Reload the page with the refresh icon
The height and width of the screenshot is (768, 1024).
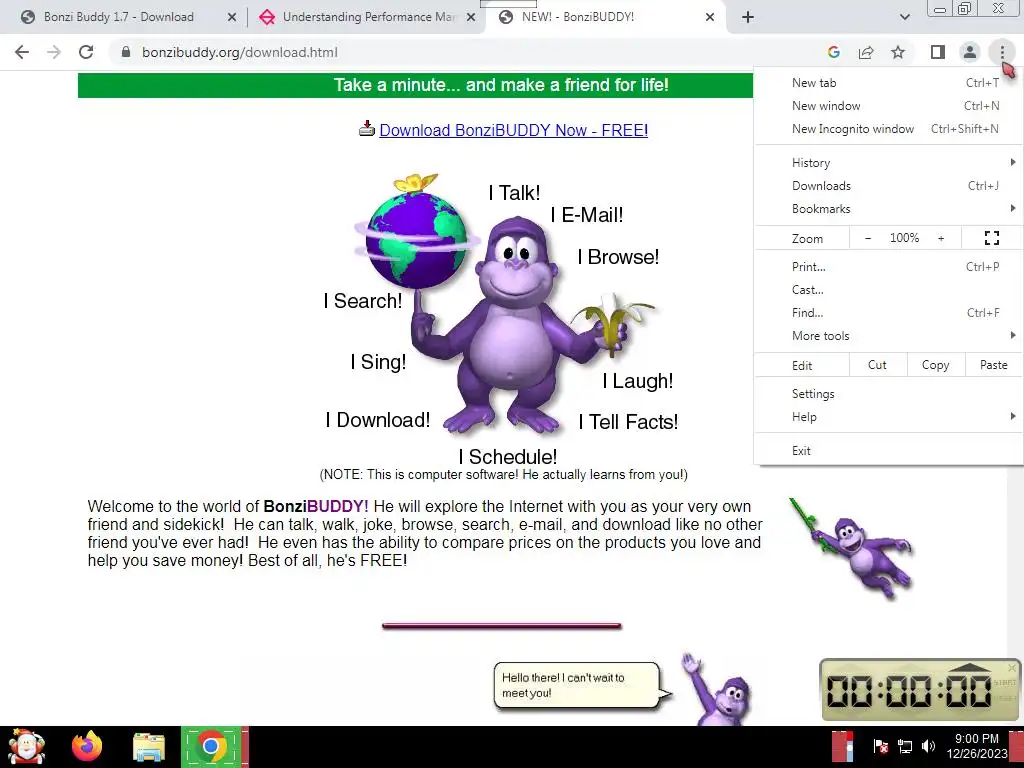pyautogui.click(x=86, y=52)
